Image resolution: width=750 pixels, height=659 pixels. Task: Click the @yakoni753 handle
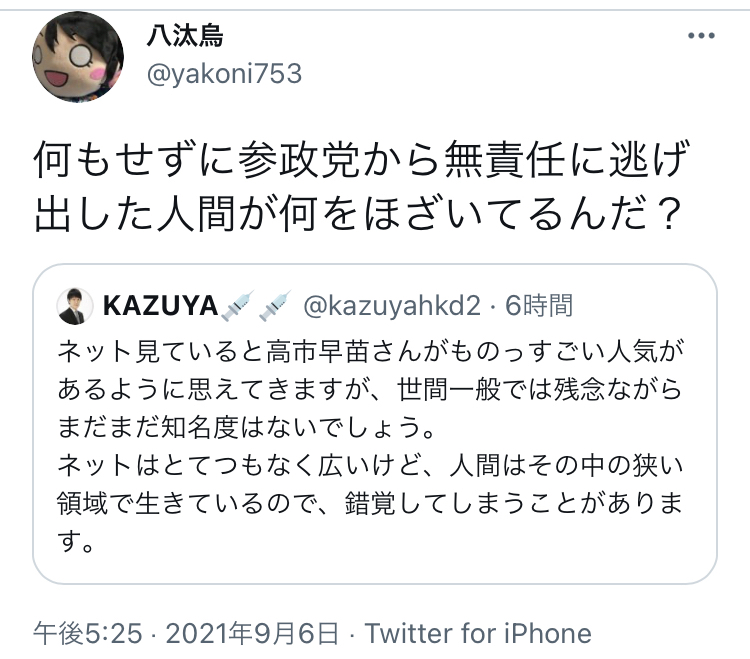(x=224, y=74)
